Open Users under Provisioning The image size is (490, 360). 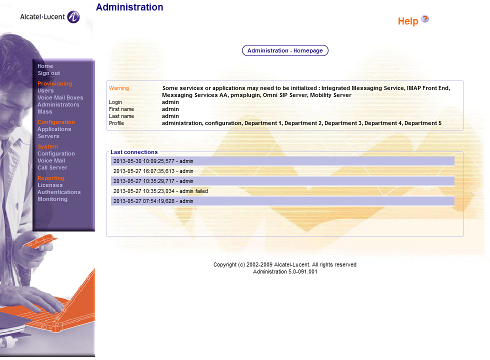click(46, 91)
